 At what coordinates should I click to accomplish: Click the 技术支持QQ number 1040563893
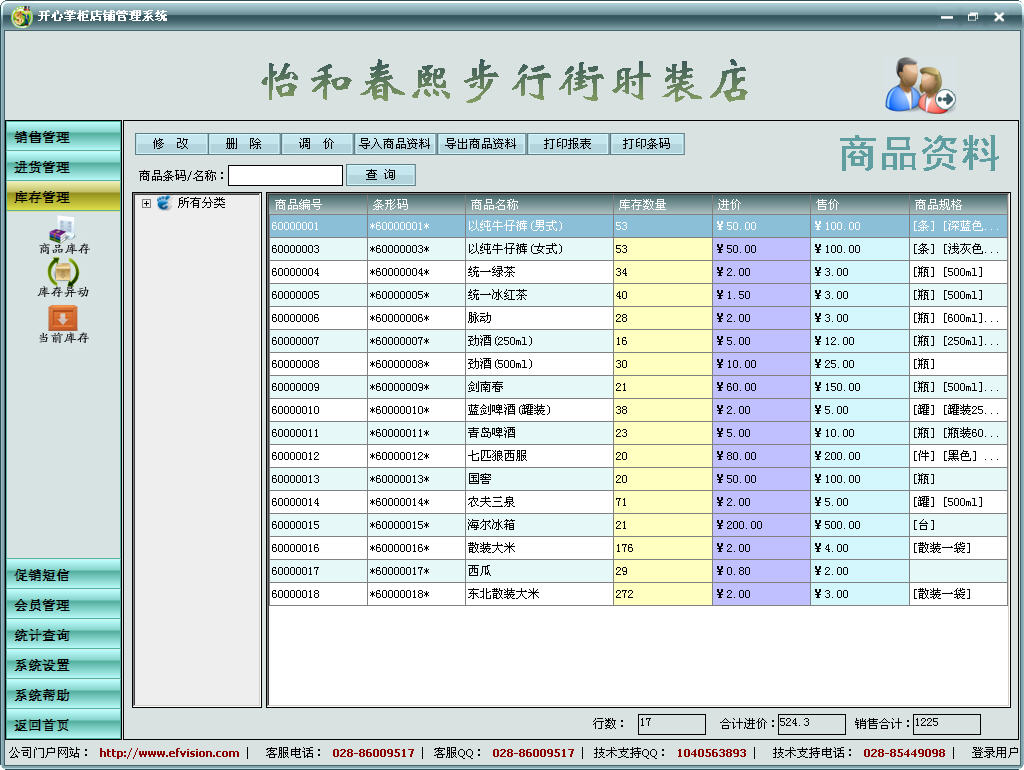coord(711,753)
